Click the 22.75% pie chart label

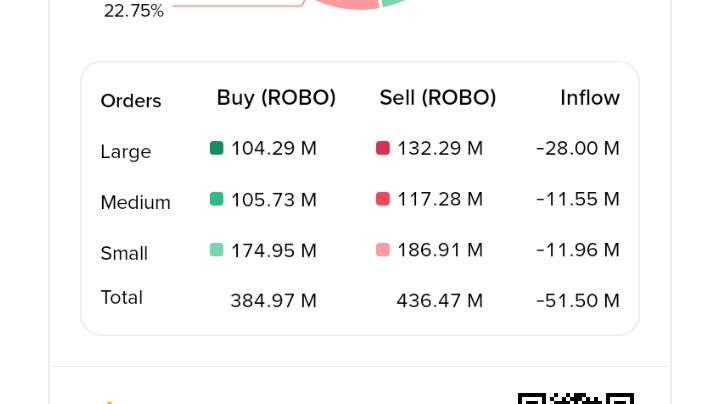(134, 11)
